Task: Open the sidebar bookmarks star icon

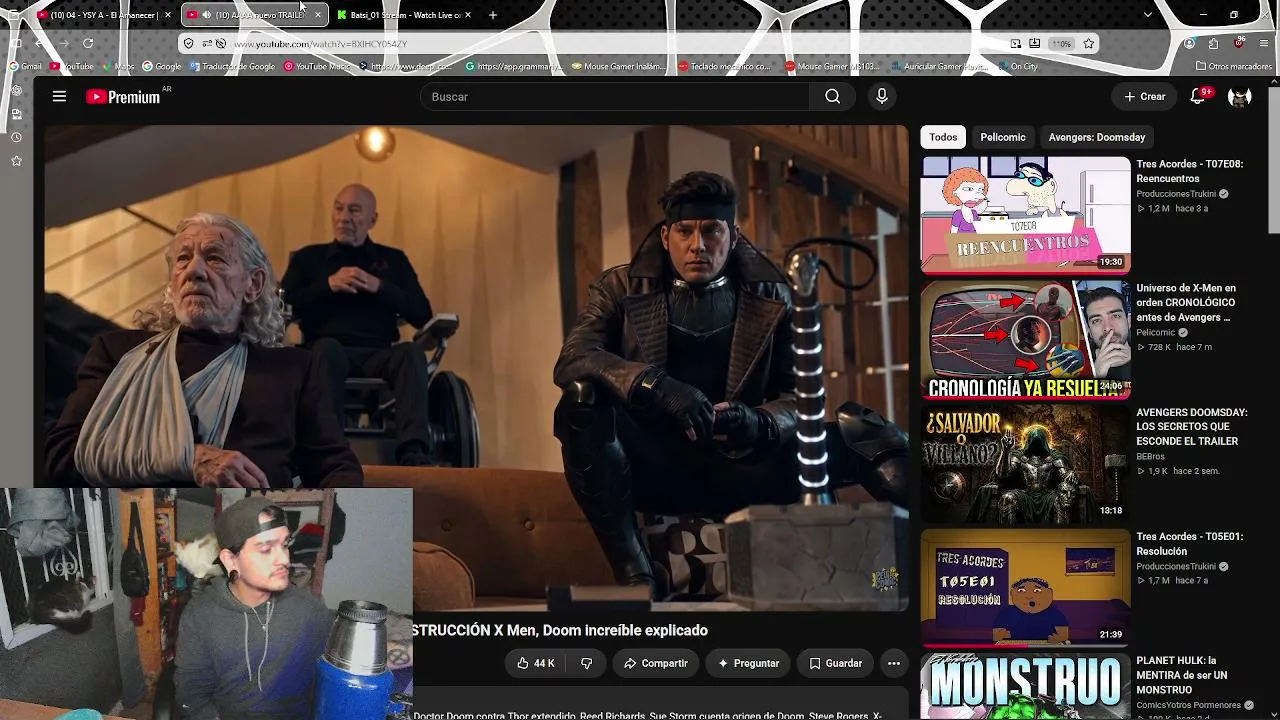Action: [x=16, y=160]
